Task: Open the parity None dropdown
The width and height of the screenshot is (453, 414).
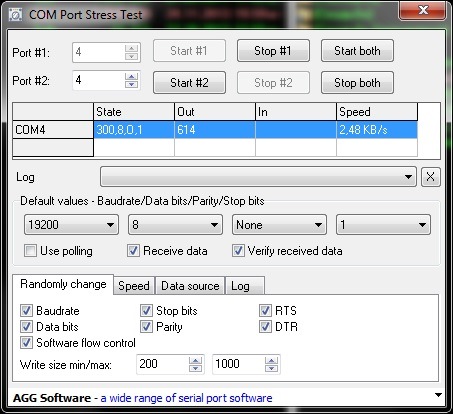Action: point(279,225)
